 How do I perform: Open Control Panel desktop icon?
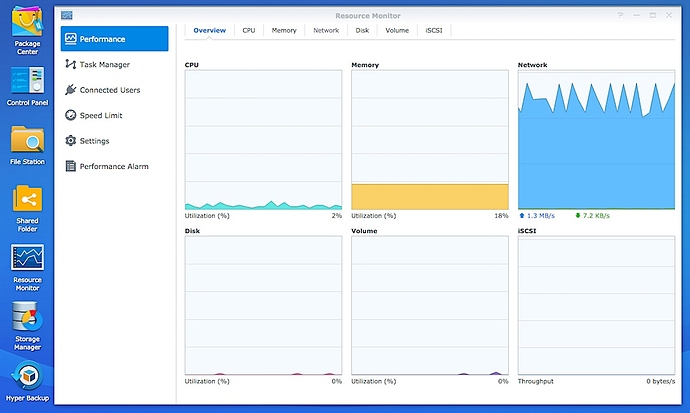pyautogui.click(x=27, y=86)
